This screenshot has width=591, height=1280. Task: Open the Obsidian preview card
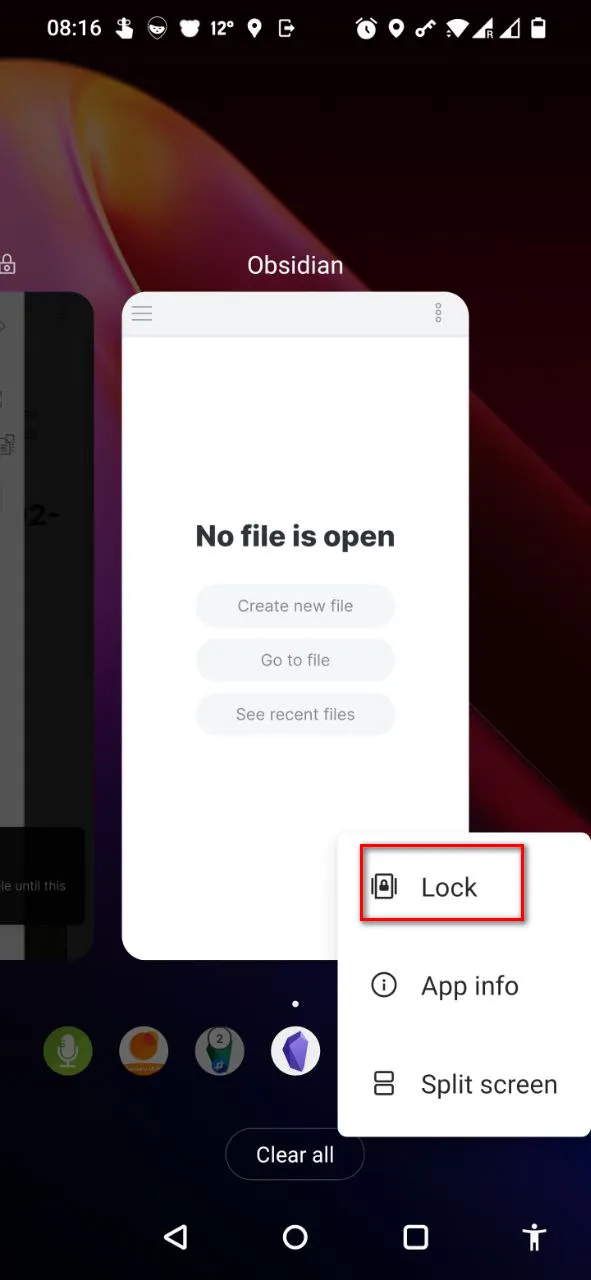click(295, 625)
